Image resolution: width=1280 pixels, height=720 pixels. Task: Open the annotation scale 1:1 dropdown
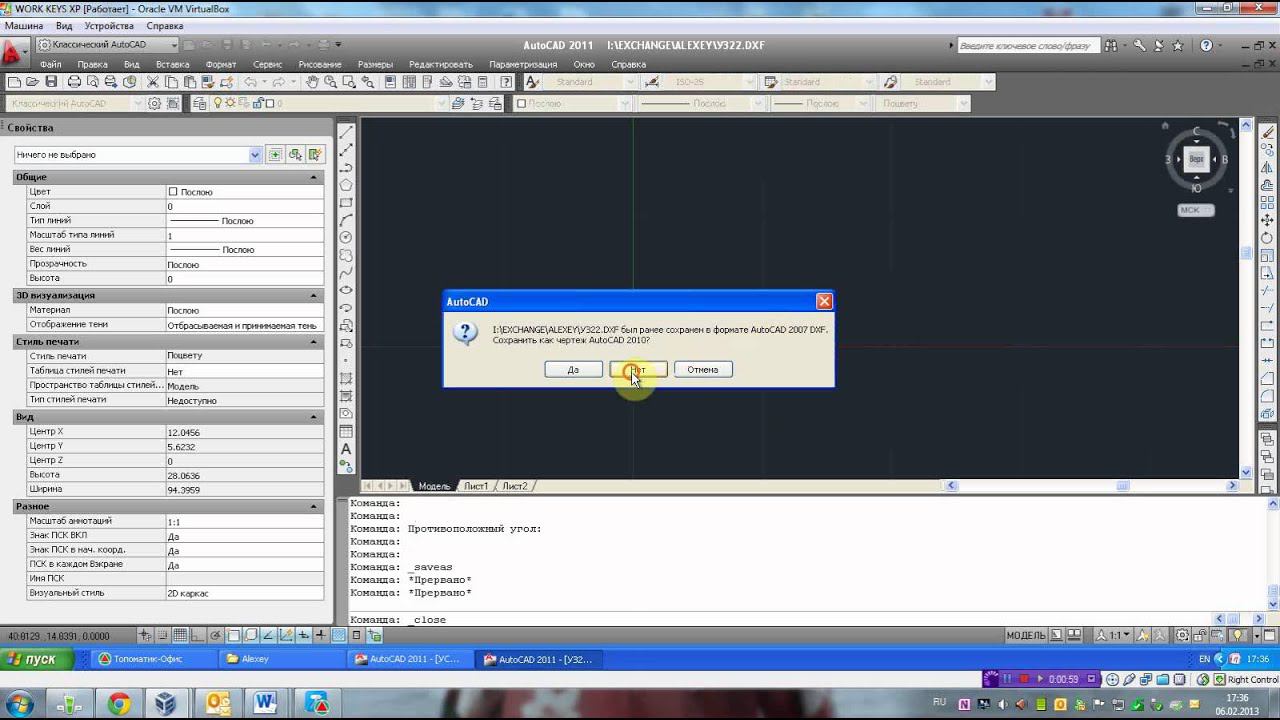tap(1114, 636)
